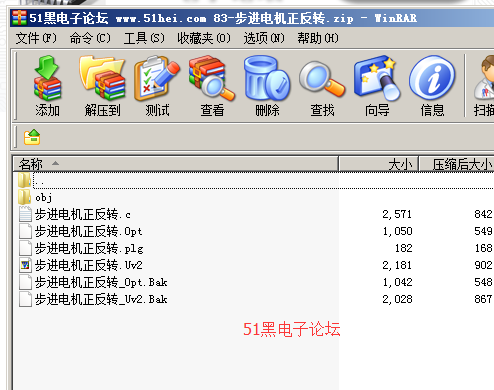Viewport: 494px width, 390px height.
Task: Click the Delete (删除) trash icon
Action: click(x=267, y=78)
